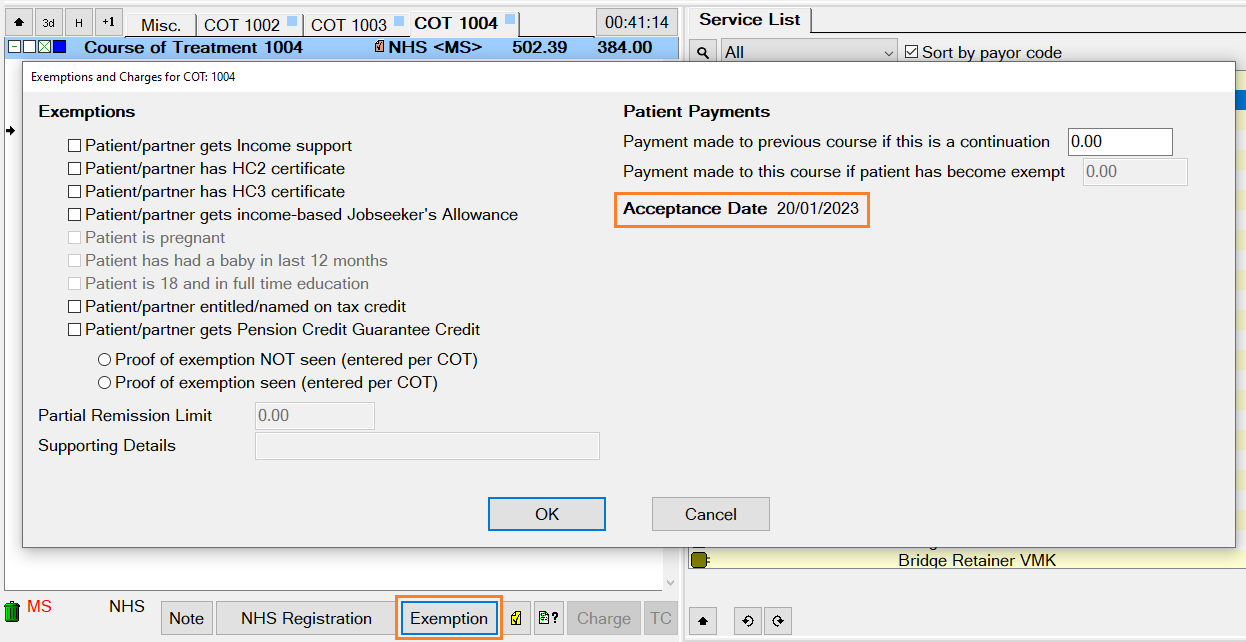Select Proof of exemption seen radio button

pyautogui.click(x=104, y=383)
